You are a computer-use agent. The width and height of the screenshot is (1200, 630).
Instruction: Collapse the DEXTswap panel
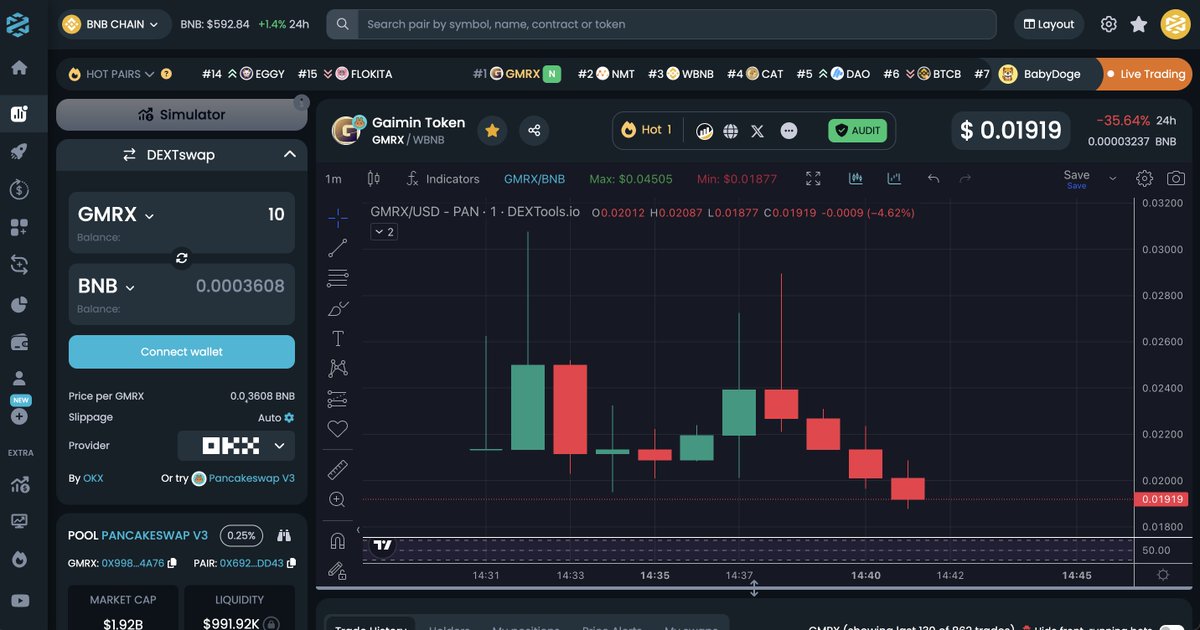click(x=289, y=154)
